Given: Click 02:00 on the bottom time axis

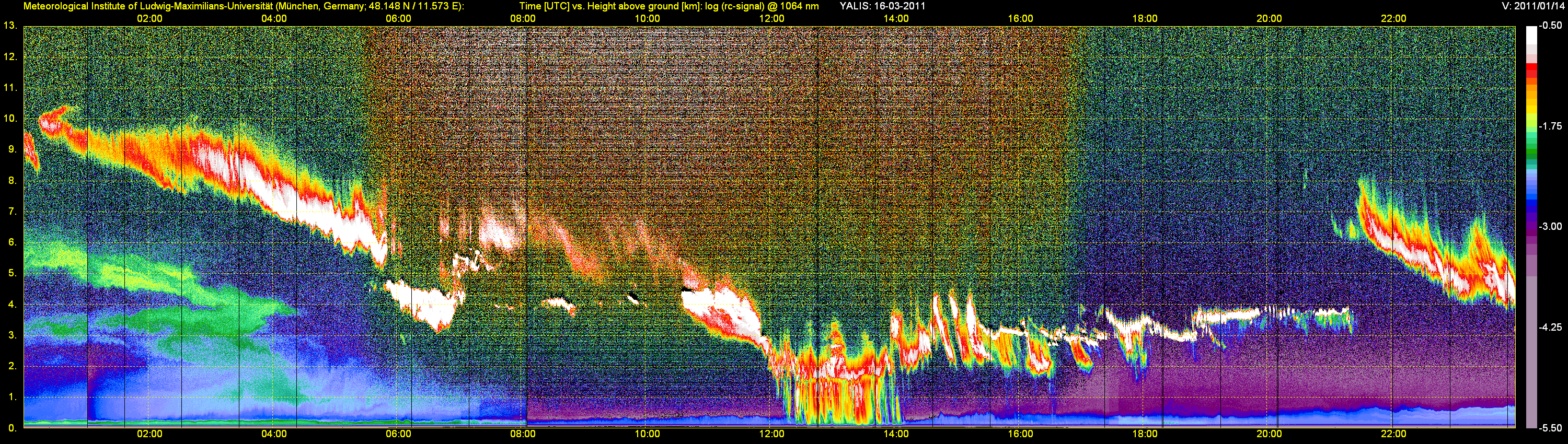Looking at the screenshot, I should (149, 434).
